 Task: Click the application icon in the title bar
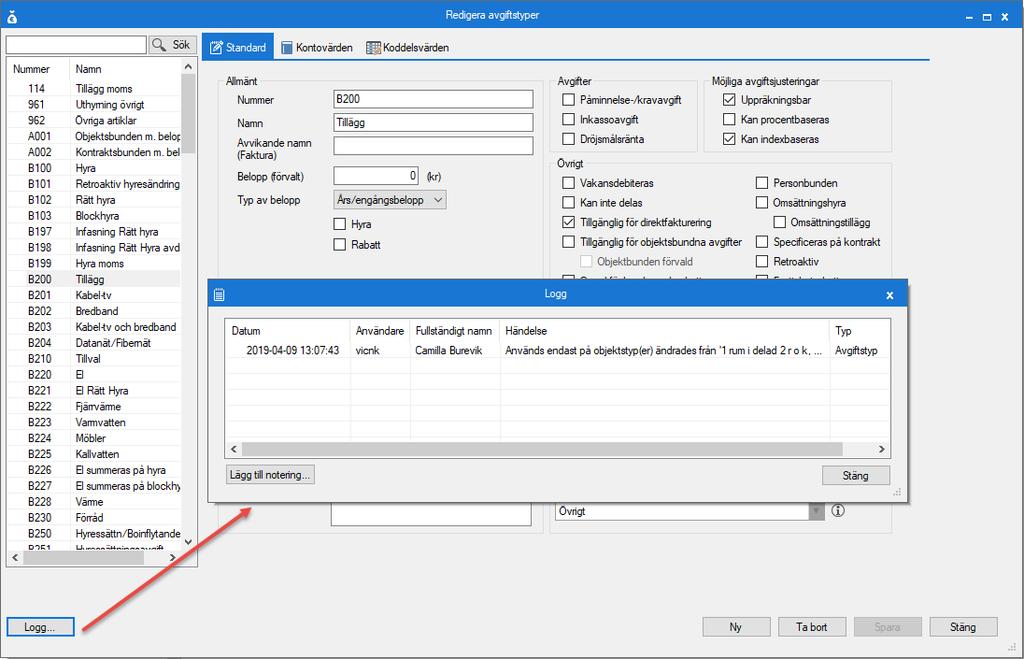pos(12,17)
